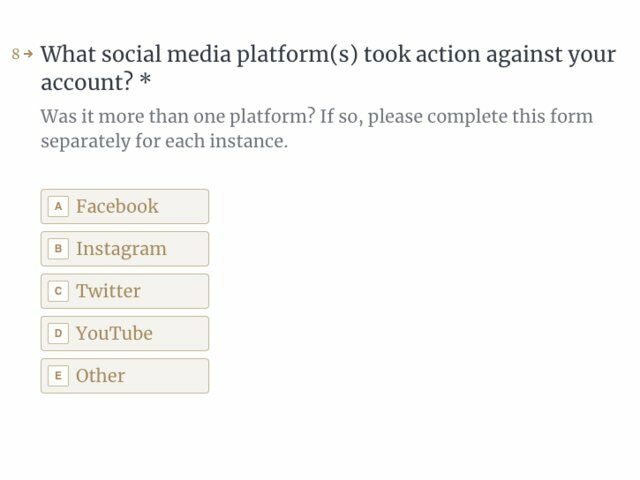The height and width of the screenshot is (480, 640).
Task: Click 'please complete this form' helper text
Action: [480, 117]
